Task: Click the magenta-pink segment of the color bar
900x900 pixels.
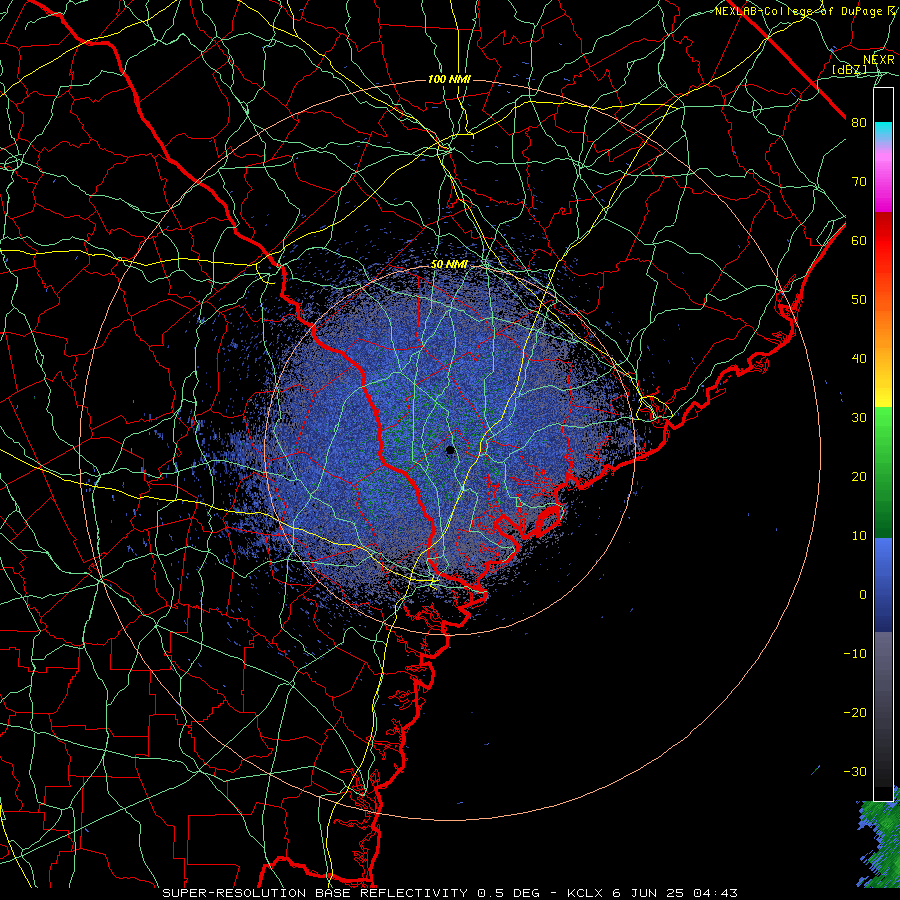Action: [883, 178]
